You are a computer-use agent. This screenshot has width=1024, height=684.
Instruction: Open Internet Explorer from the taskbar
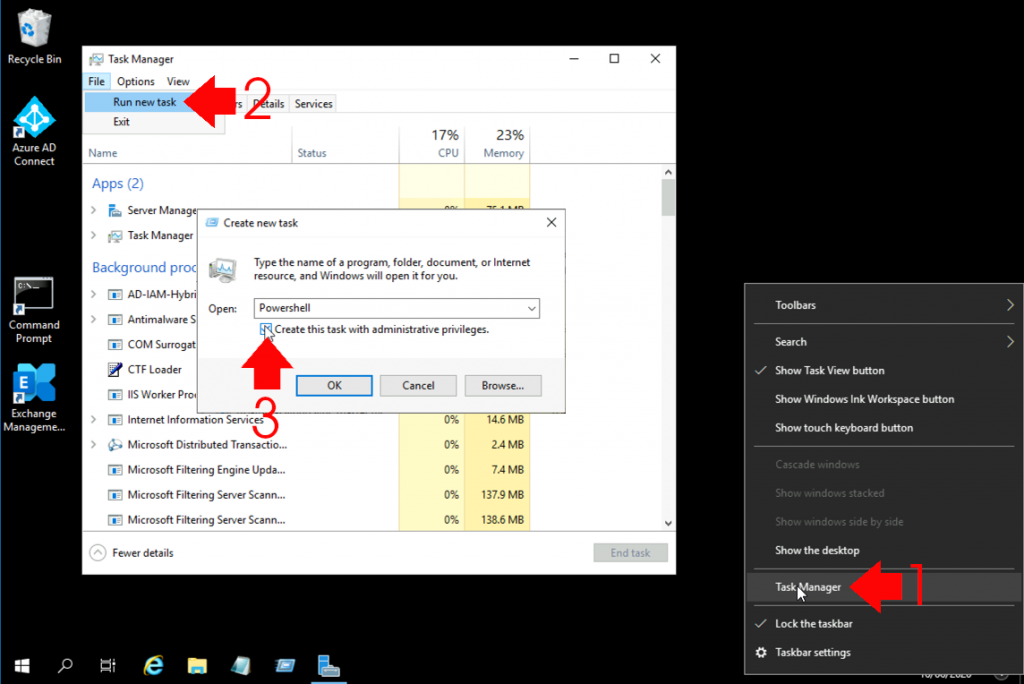point(153,665)
